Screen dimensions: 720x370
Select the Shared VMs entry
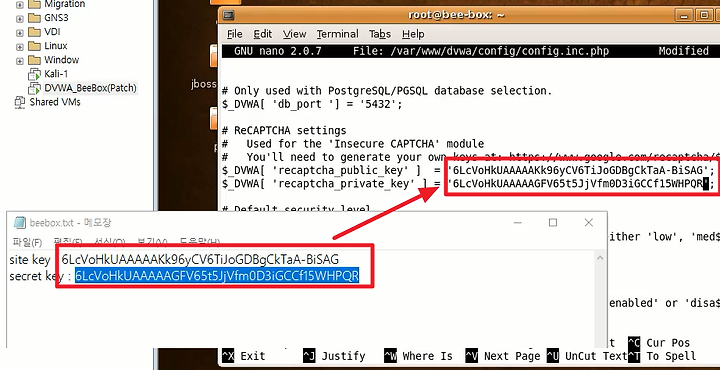[55, 102]
